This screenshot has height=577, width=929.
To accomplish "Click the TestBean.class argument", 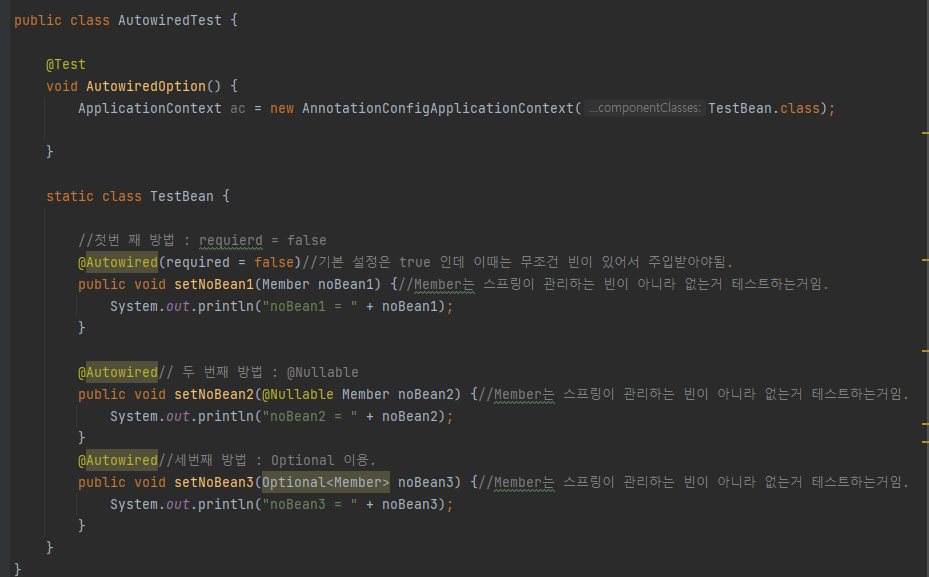I will [764, 108].
